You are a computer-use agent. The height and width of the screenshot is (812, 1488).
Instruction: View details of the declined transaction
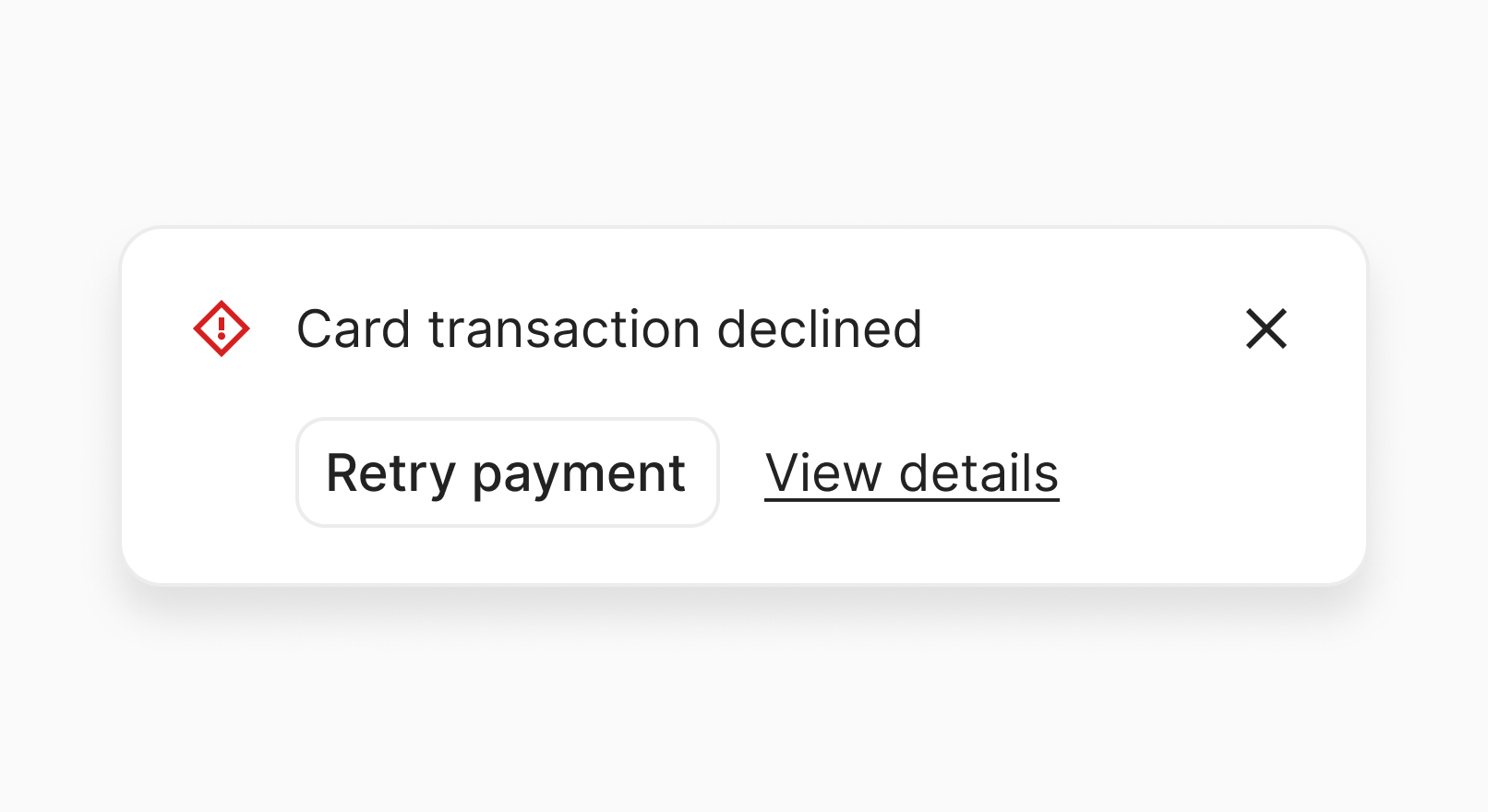tap(911, 473)
